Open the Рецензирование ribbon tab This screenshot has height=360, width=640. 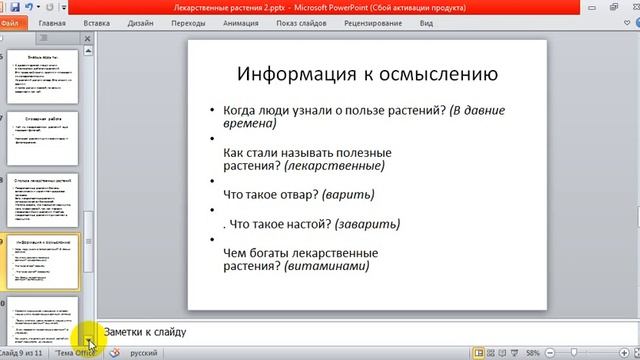click(x=373, y=23)
